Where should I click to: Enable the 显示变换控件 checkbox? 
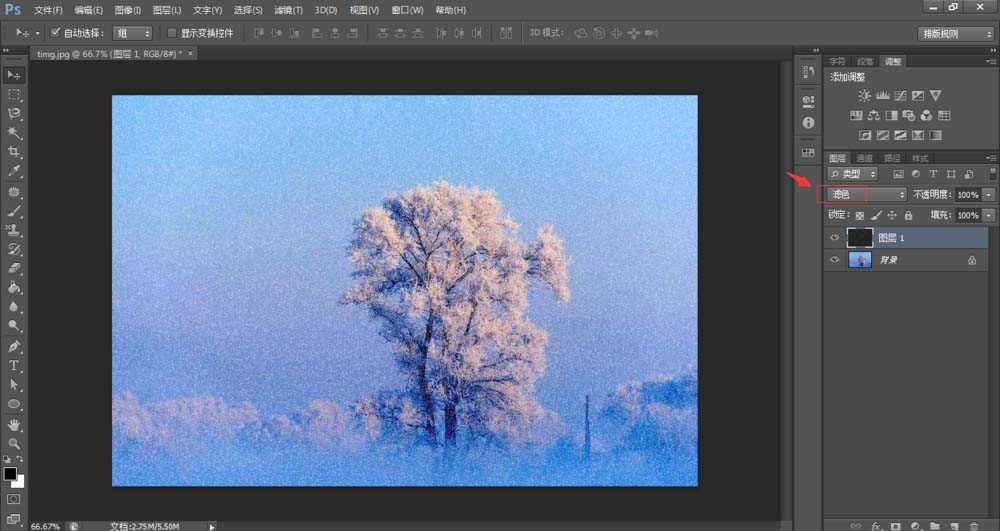coord(172,33)
